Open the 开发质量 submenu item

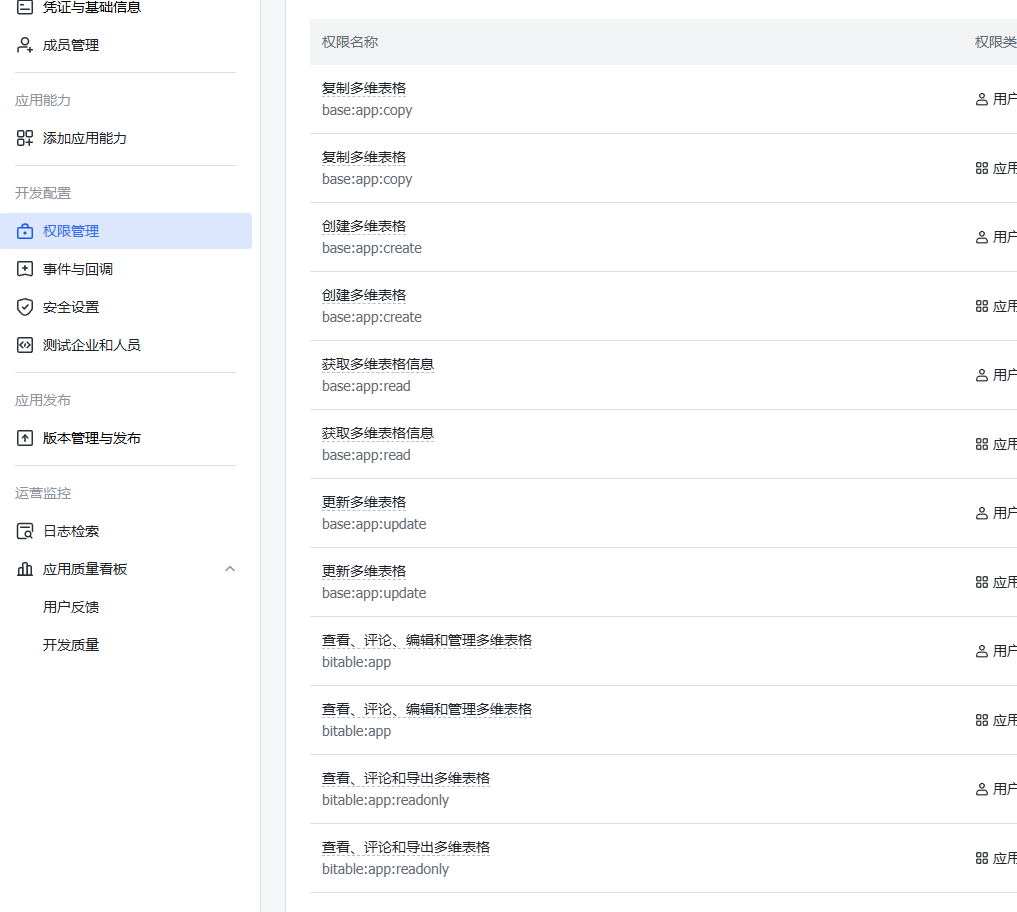[71, 645]
